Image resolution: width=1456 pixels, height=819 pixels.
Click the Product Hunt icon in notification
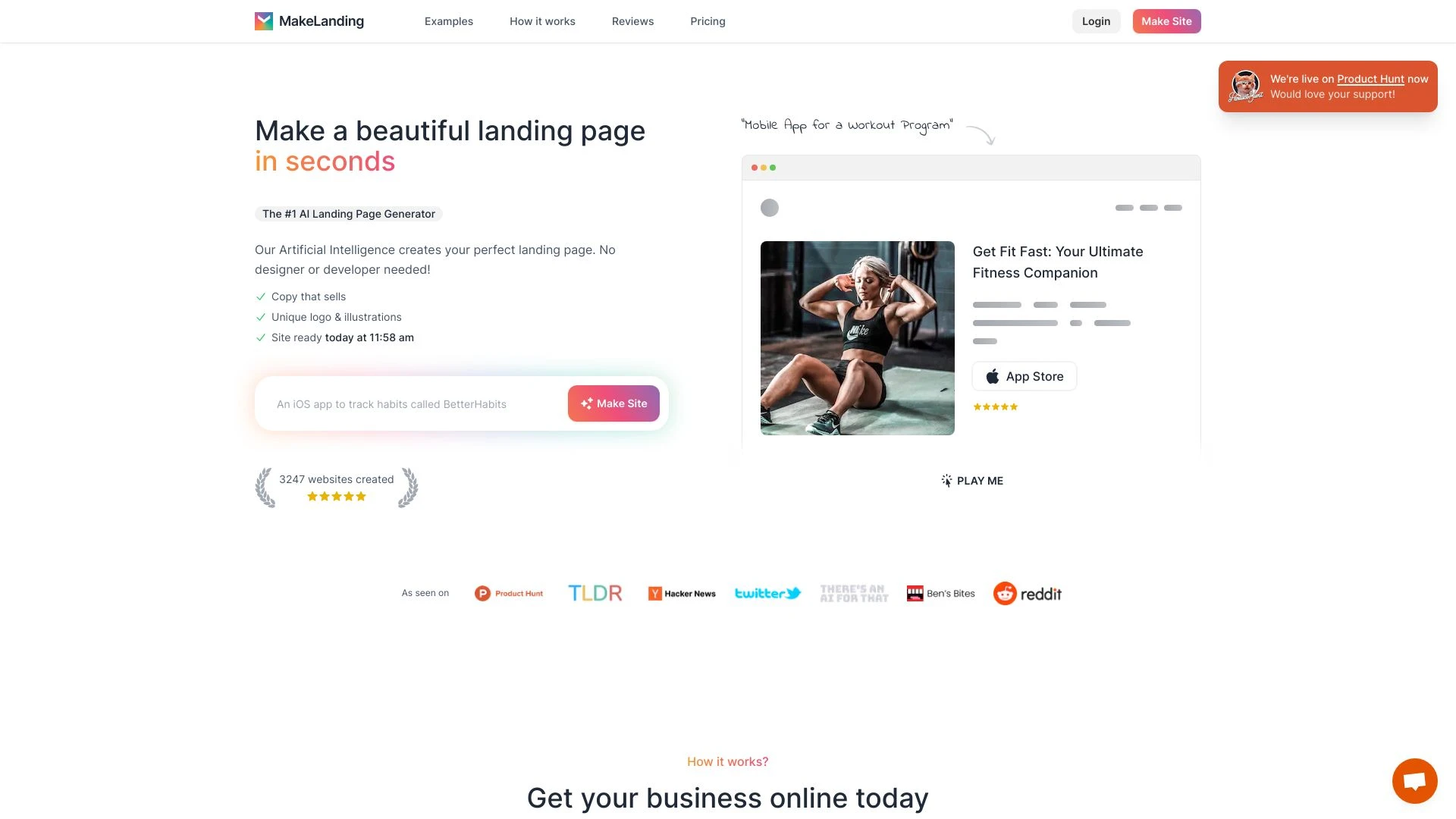[1246, 86]
